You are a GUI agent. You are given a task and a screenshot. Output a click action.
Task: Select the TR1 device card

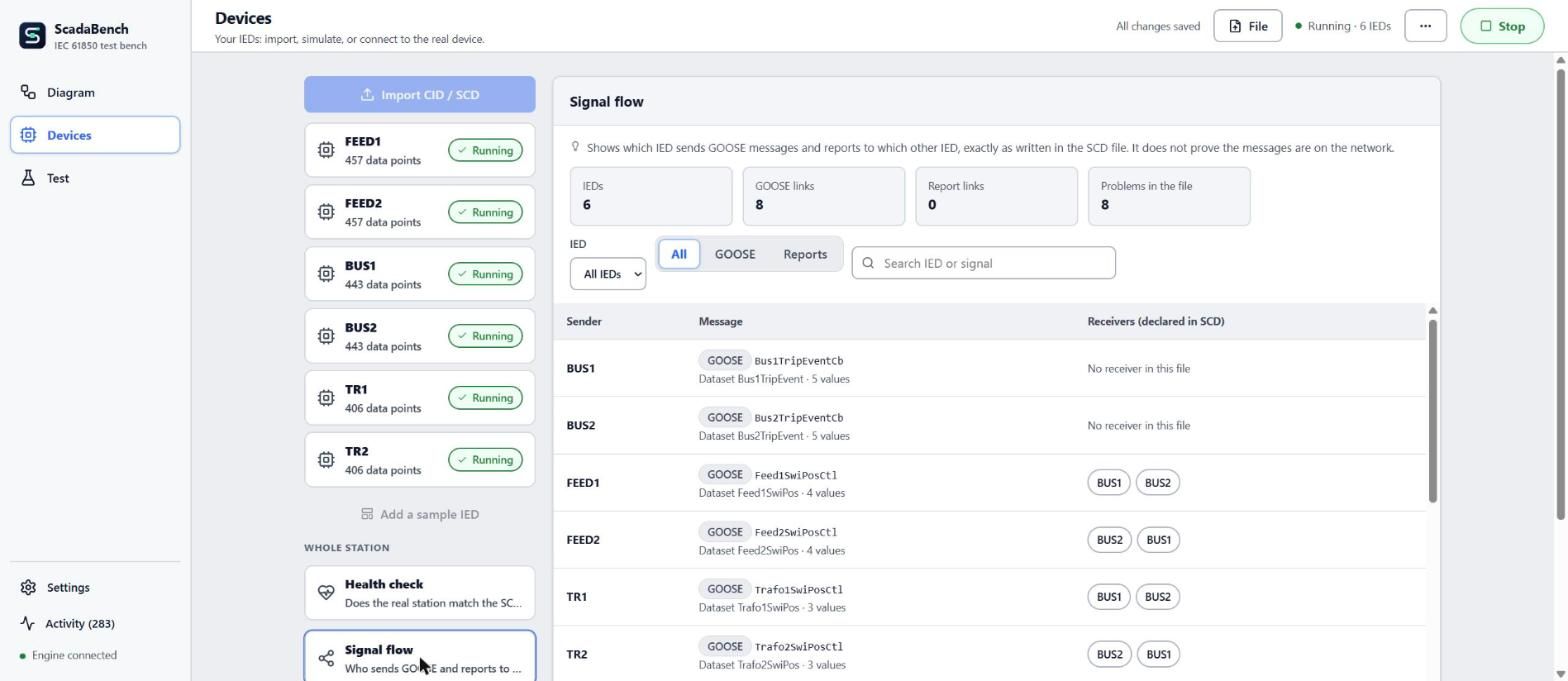[420, 398]
